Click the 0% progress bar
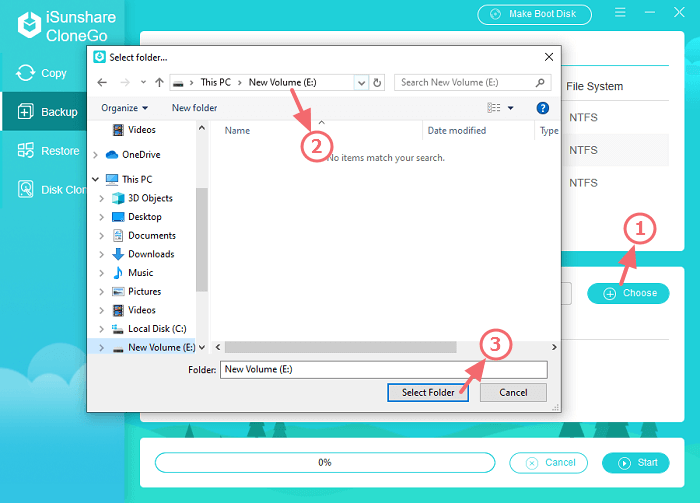This screenshot has height=503, width=700. click(x=325, y=462)
